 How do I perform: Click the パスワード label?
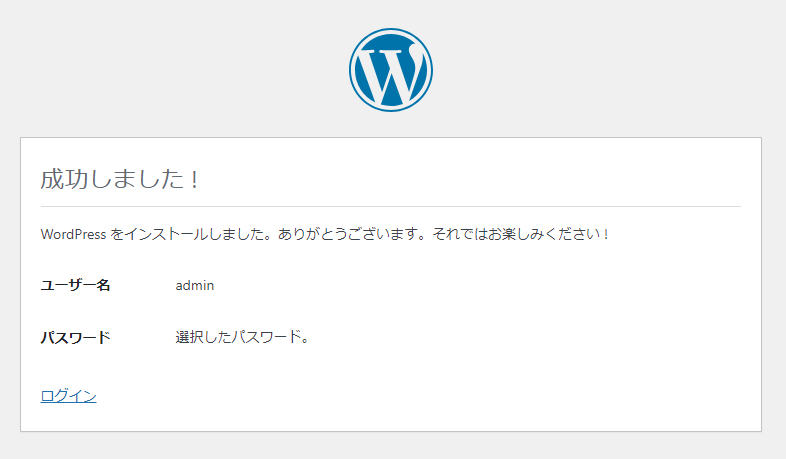click(x=75, y=337)
